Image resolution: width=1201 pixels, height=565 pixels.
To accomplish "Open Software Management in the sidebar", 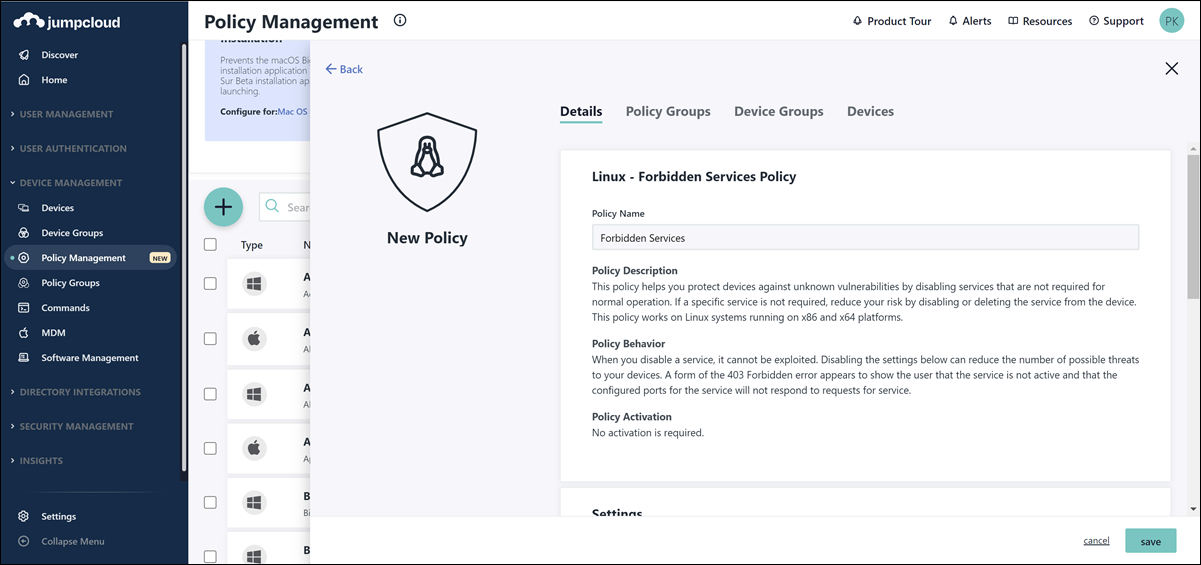I will (90, 358).
